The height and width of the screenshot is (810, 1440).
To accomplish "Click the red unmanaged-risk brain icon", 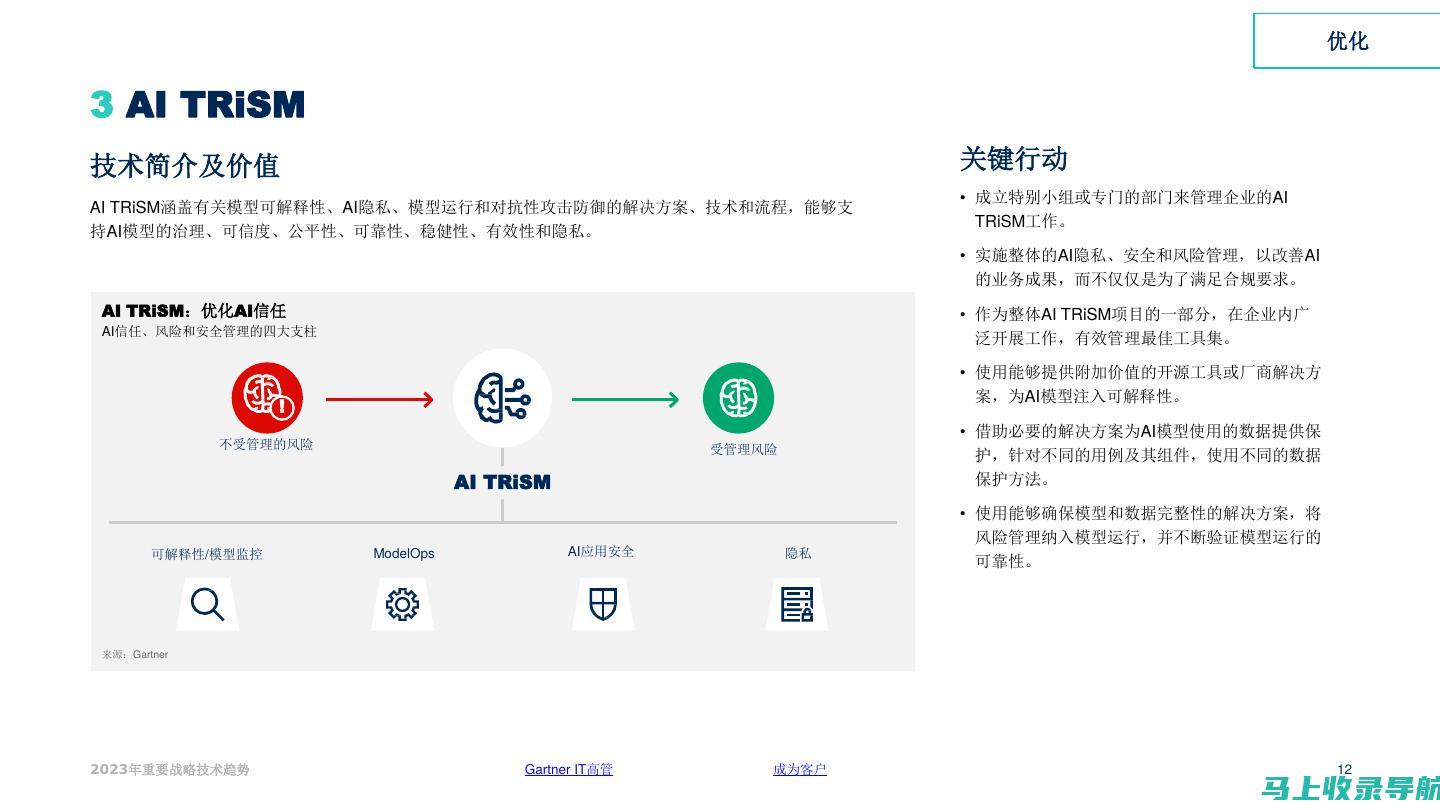I will [267, 398].
